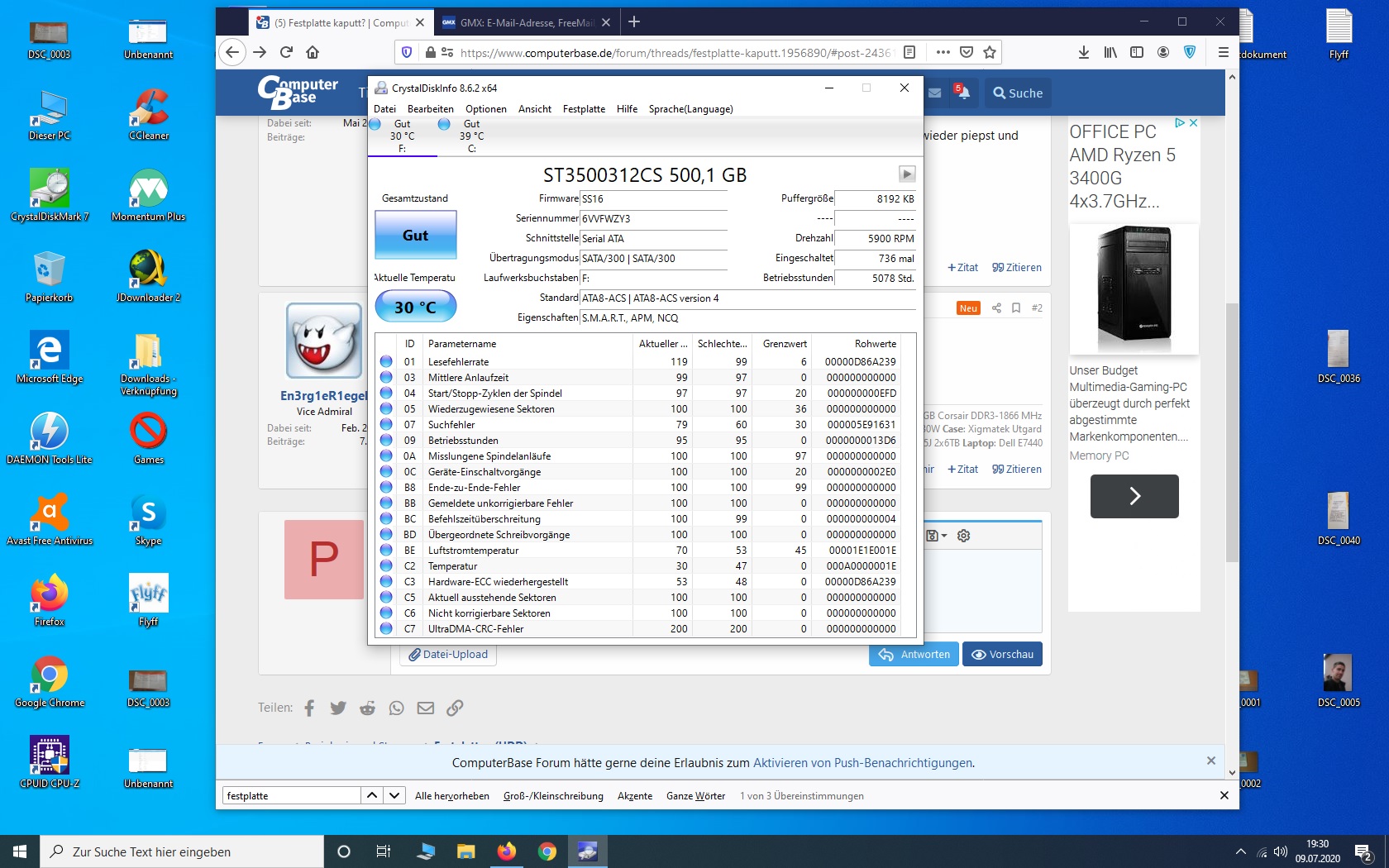The width and height of the screenshot is (1389, 868).
Task: Close the Festplatte kaputt tab
Action: 420,22
